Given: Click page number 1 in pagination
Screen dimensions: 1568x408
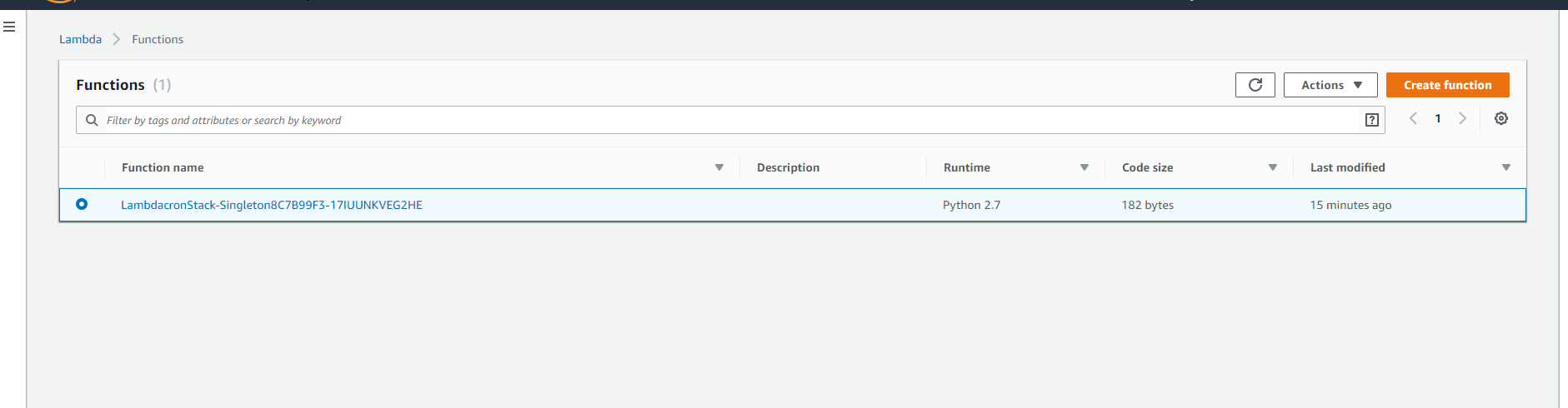Looking at the screenshot, I should [x=1437, y=119].
